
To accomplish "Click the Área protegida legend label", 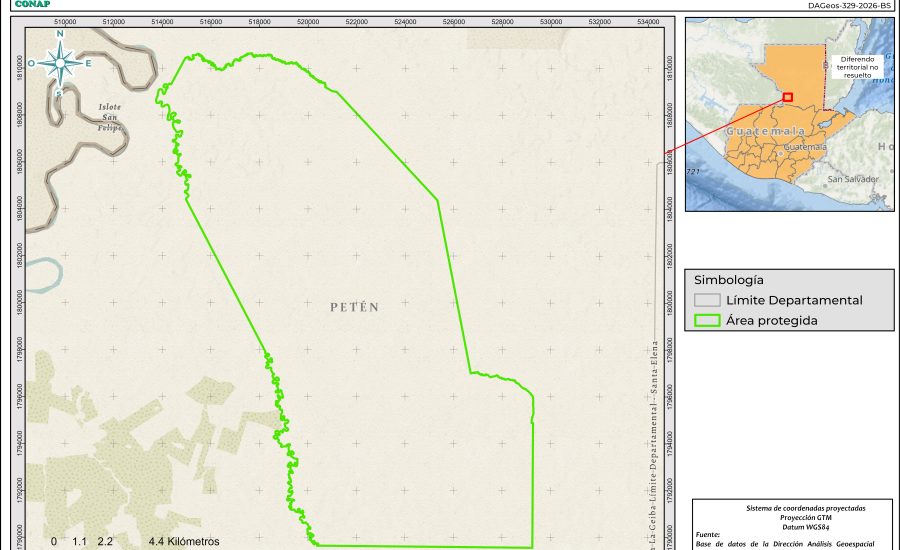I will pyautogui.click(x=772, y=321).
